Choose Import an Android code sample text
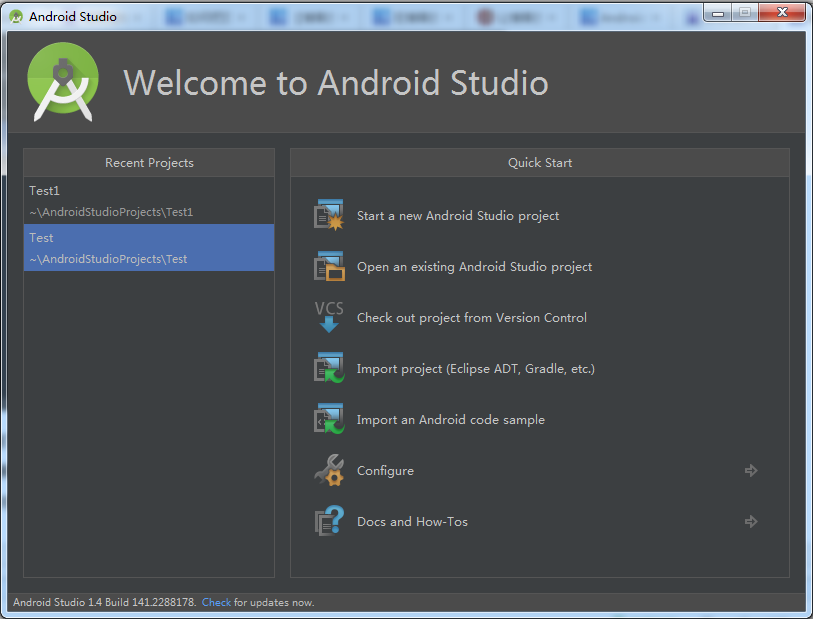 (x=450, y=420)
